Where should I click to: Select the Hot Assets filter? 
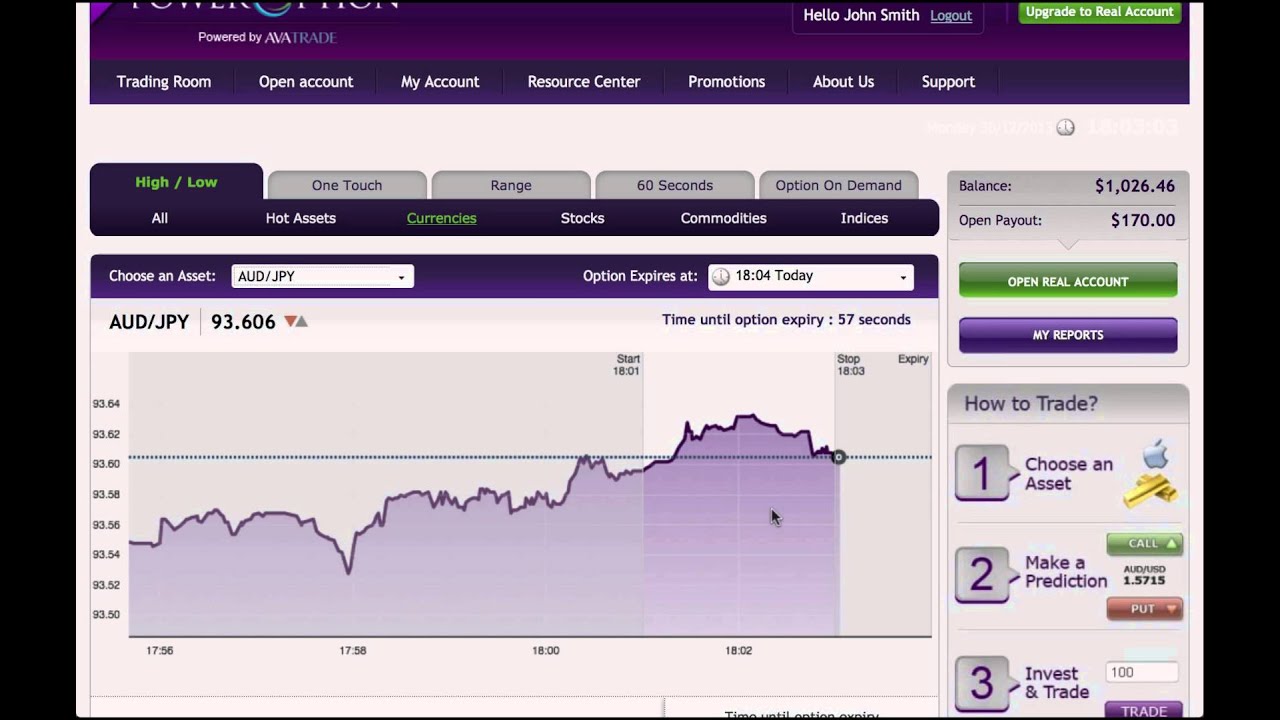301,218
